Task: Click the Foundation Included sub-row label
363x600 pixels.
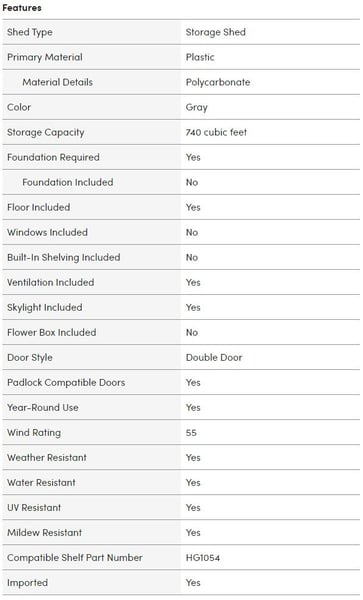Action: click(68, 182)
